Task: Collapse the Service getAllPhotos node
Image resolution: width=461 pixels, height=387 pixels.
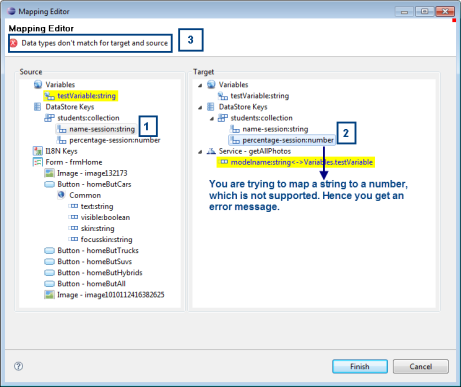Action: (200, 152)
